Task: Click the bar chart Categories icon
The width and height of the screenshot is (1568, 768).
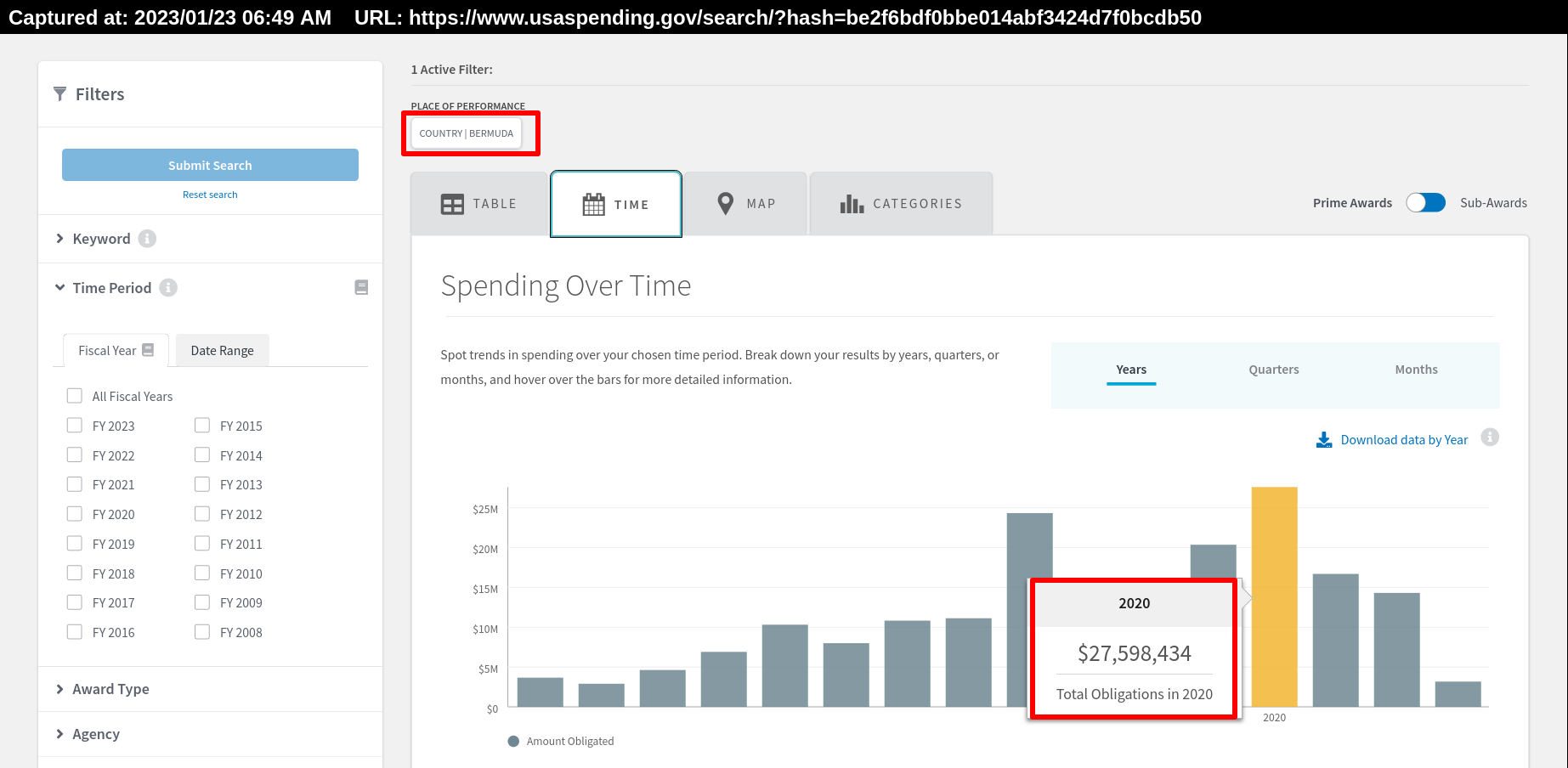Action: click(852, 204)
